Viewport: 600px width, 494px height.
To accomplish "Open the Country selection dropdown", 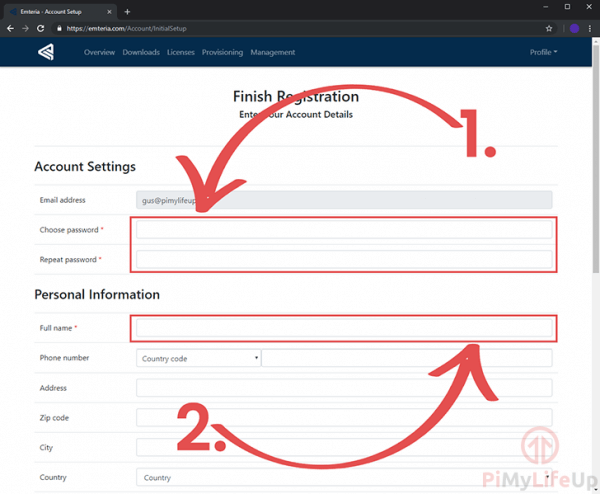I will click(x=343, y=478).
